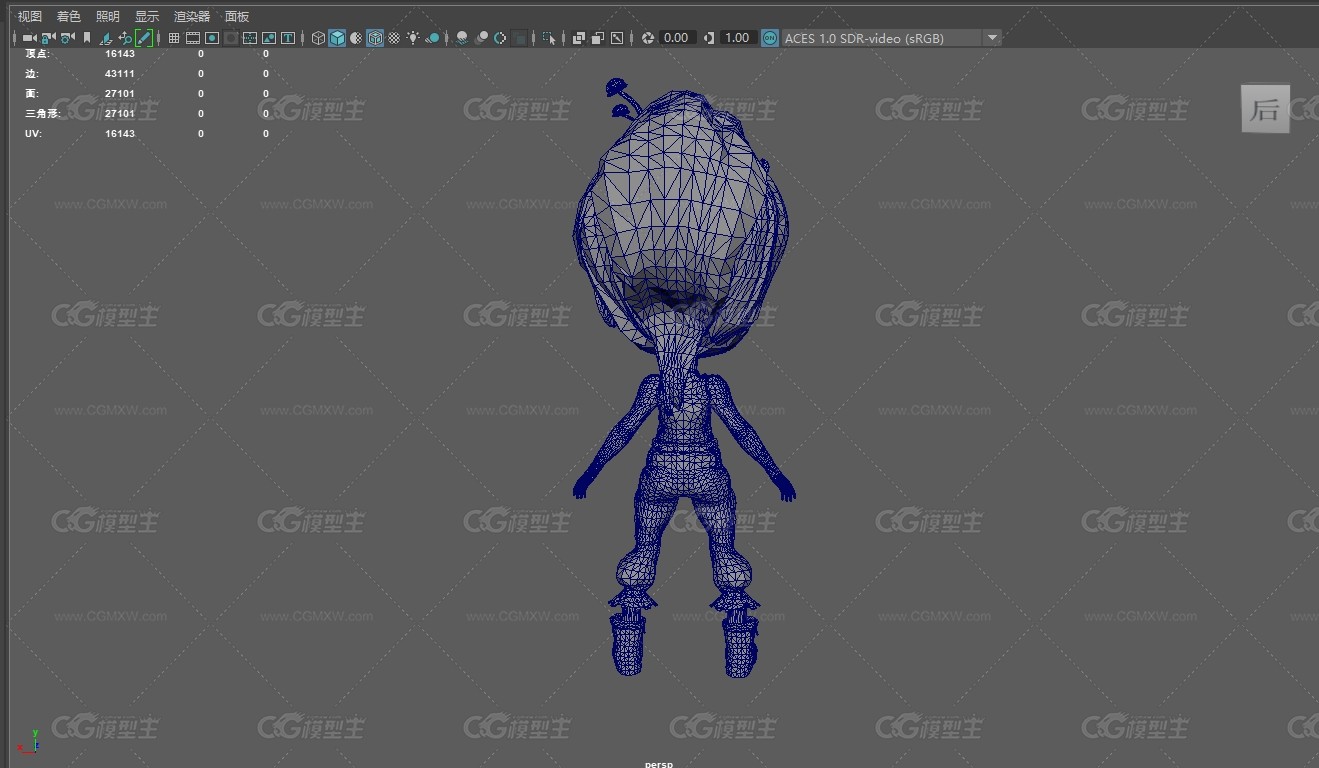Click the 三角形 label in HUD
1319x768 pixels.
click(42, 114)
